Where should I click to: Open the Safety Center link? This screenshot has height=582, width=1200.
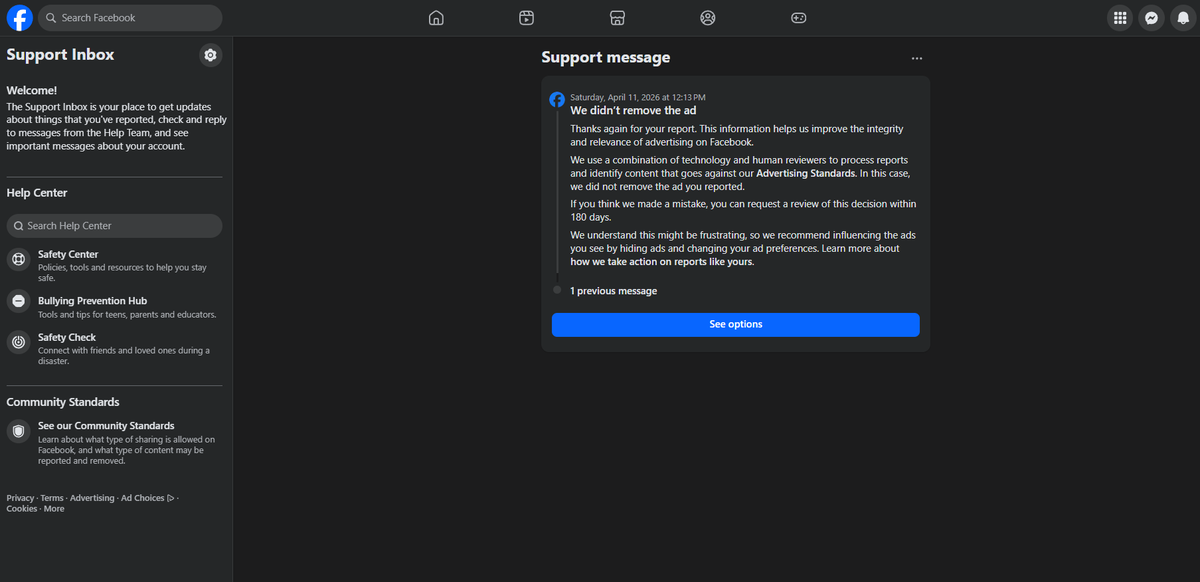tap(68, 254)
